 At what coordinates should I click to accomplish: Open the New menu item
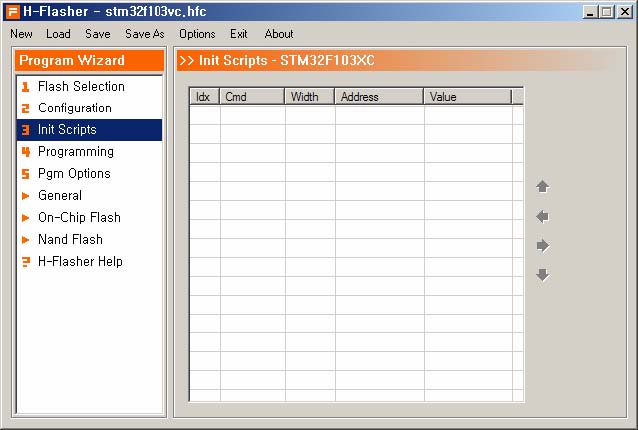point(21,34)
